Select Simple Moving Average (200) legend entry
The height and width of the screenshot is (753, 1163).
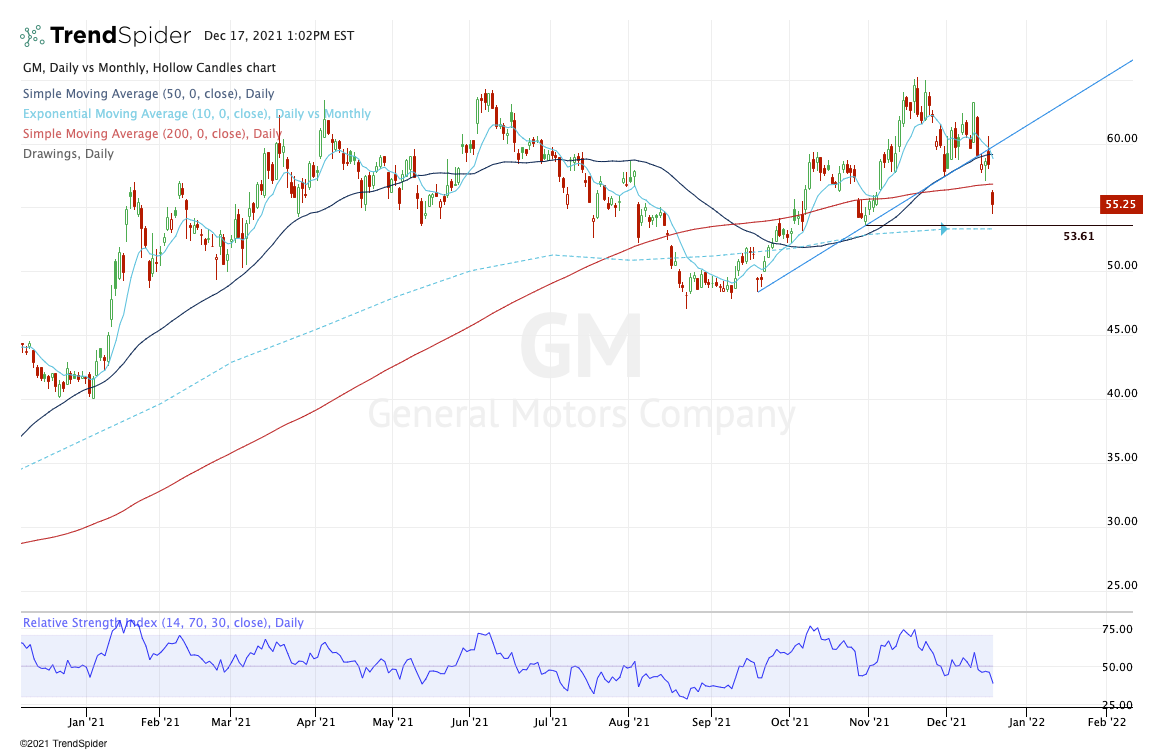[x=152, y=134]
